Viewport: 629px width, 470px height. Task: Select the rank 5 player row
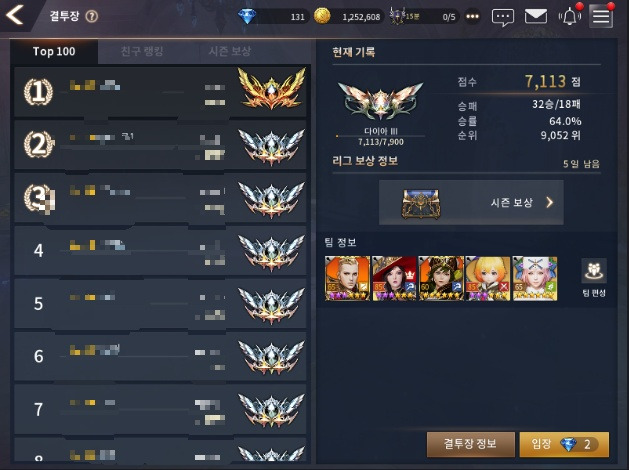coord(160,304)
